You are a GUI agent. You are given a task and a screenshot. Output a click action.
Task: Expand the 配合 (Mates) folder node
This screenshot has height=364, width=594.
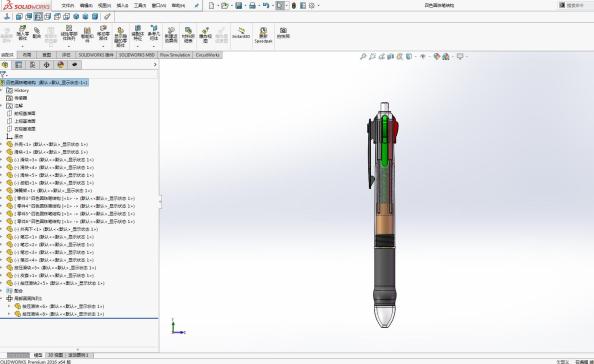pyautogui.click(x=2, y=291)
